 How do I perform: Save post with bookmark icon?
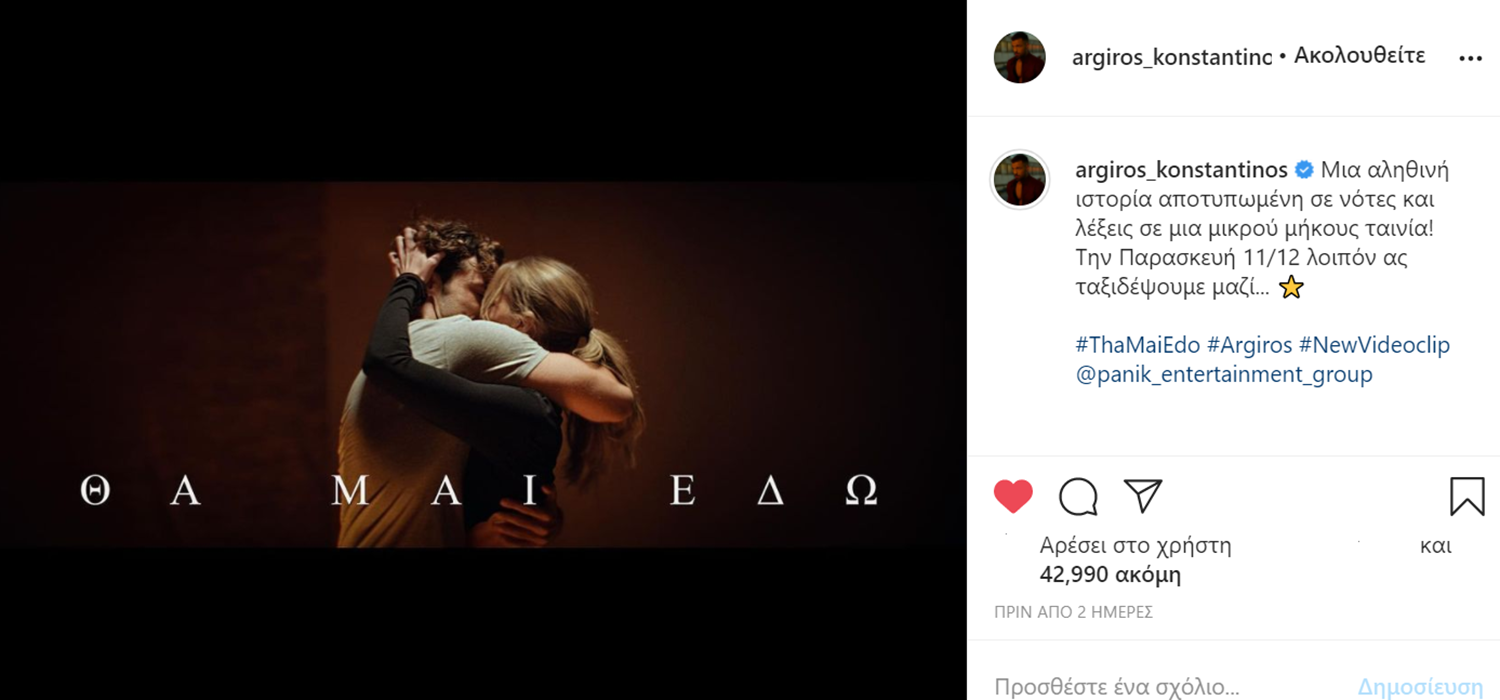(x=1467, y=496)
